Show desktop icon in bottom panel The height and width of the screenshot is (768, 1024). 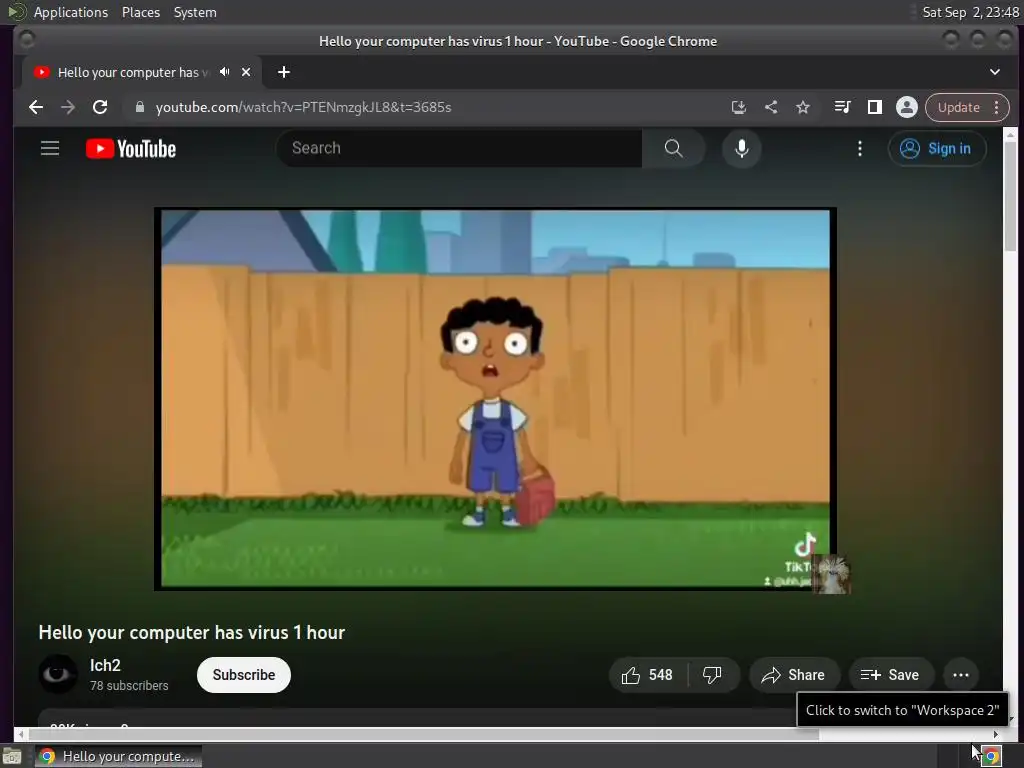coord(12,757)
